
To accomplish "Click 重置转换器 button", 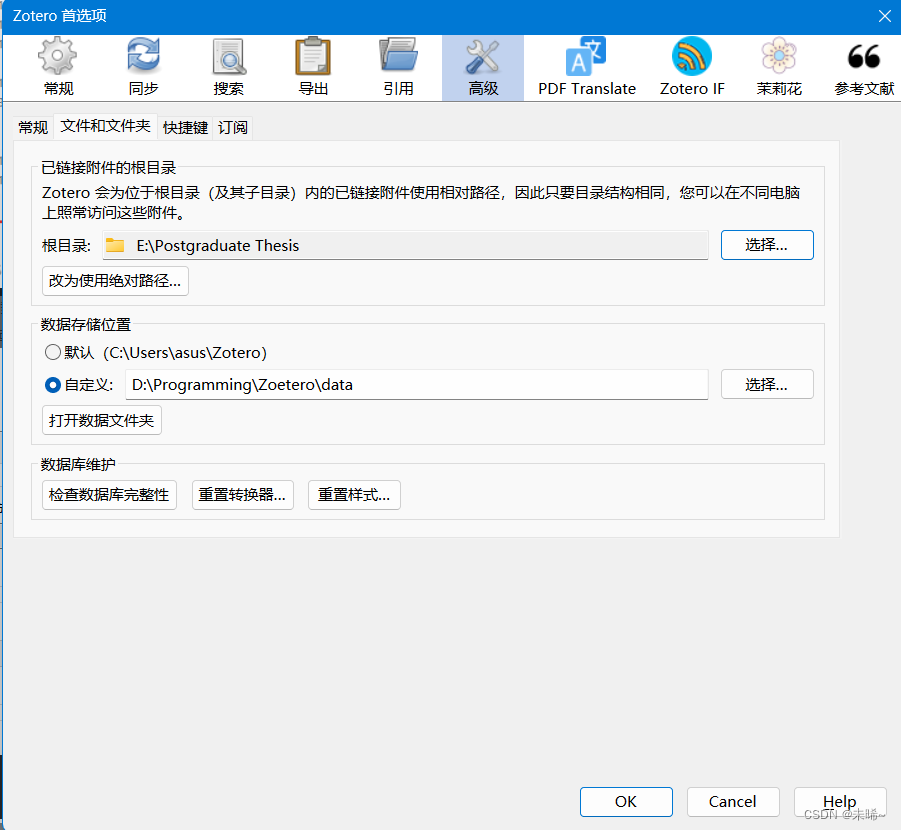I will (242, 495).
